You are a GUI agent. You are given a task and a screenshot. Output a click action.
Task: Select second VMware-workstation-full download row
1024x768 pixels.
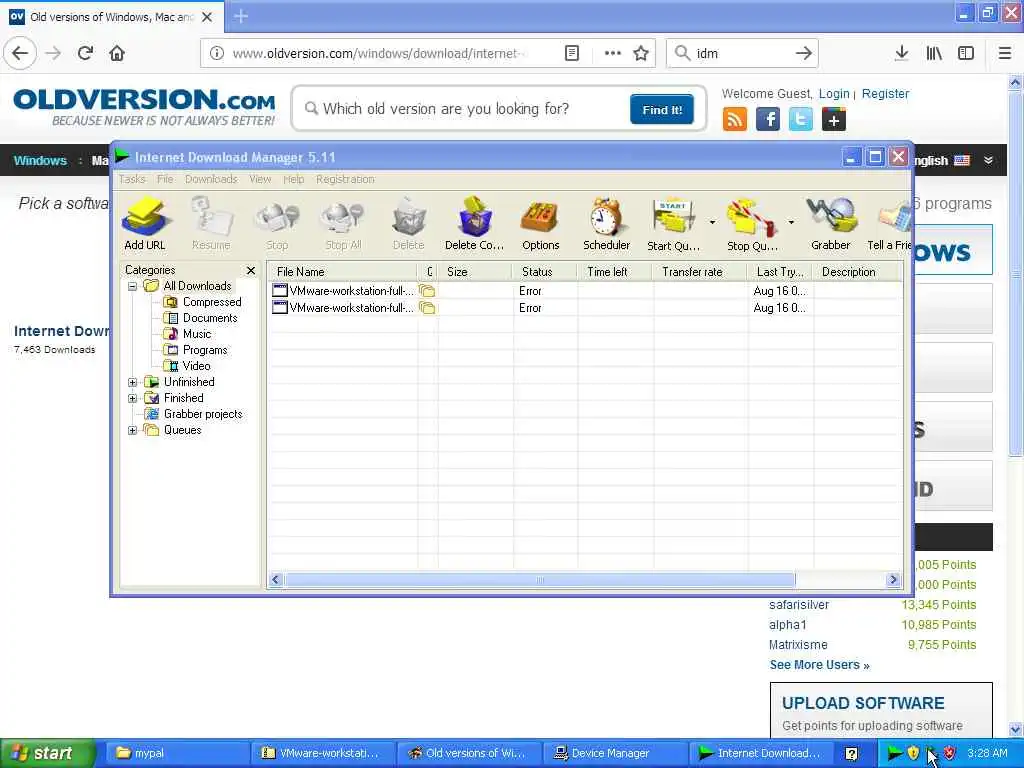pyautogui.click(x=585, y=308)
